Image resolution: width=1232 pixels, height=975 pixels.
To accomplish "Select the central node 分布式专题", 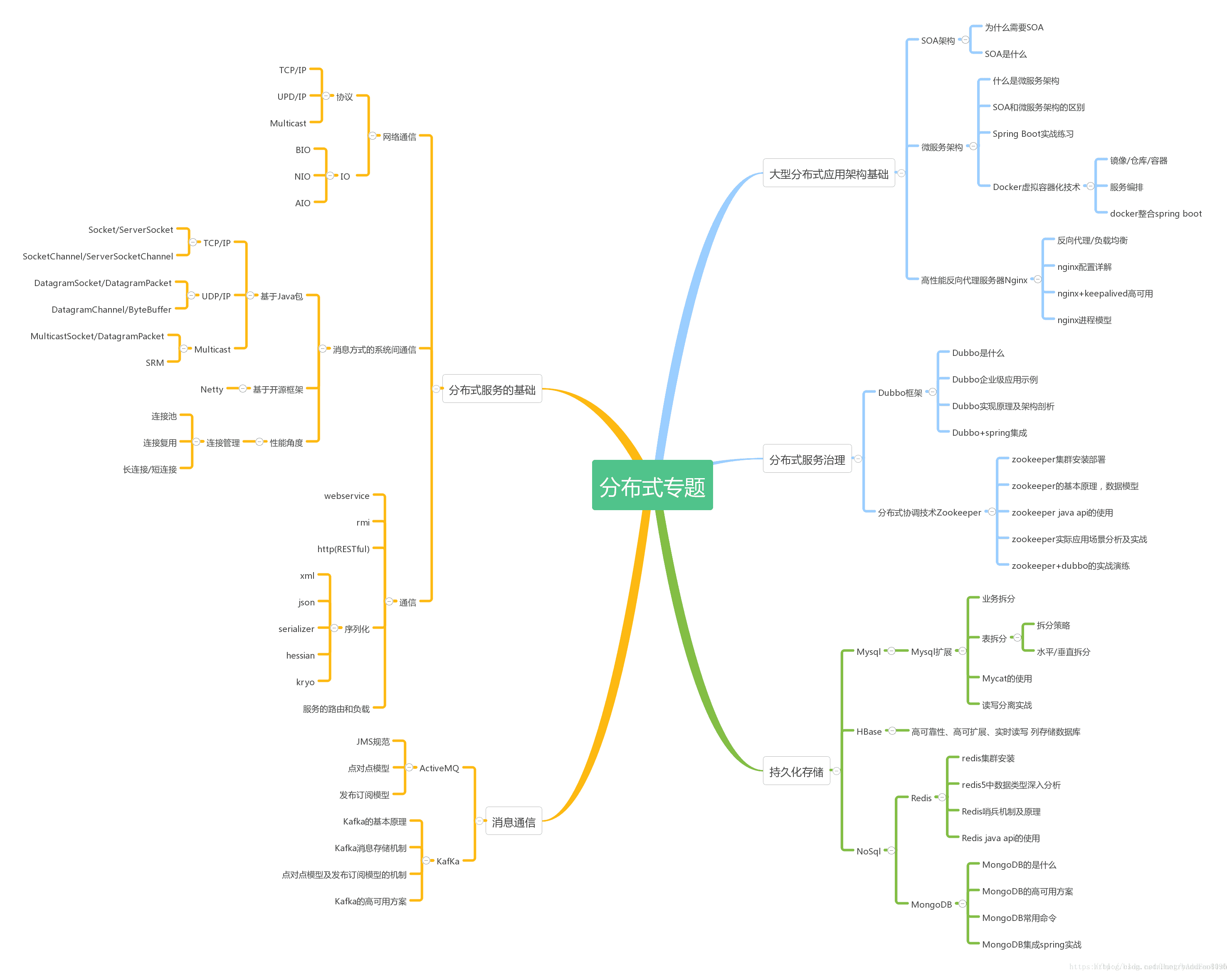I will (x=652, y=485).
